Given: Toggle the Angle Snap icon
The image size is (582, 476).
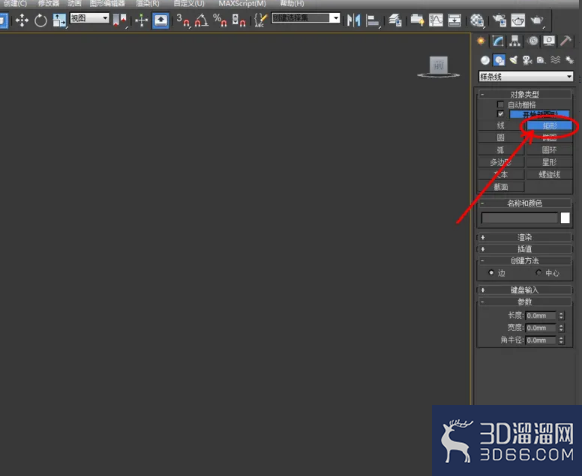Looking at the screenshot, I should pos(202,20).
